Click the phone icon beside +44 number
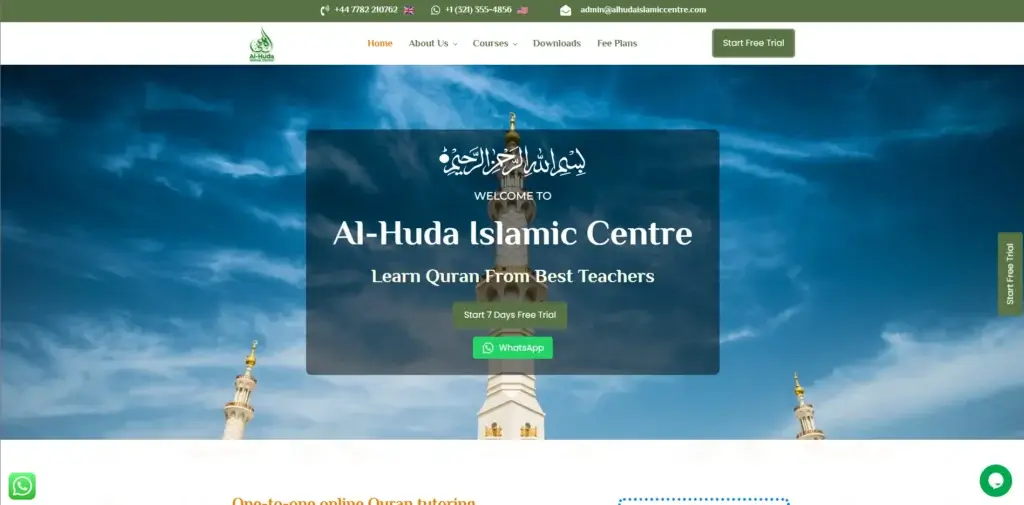Screen dimensions: 1024x505 point(325,10)
